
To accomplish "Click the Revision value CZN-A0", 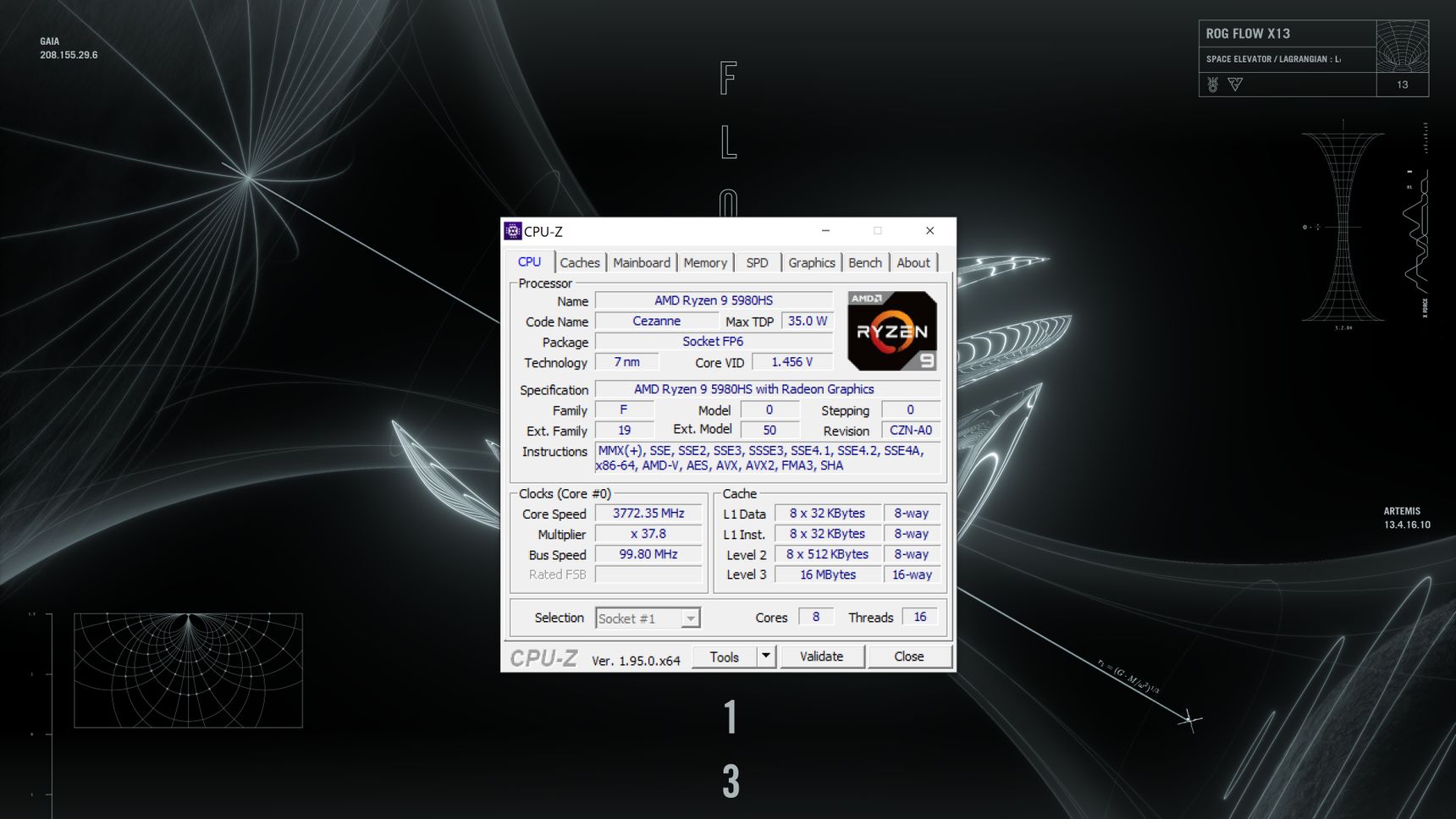I will 911,430.
